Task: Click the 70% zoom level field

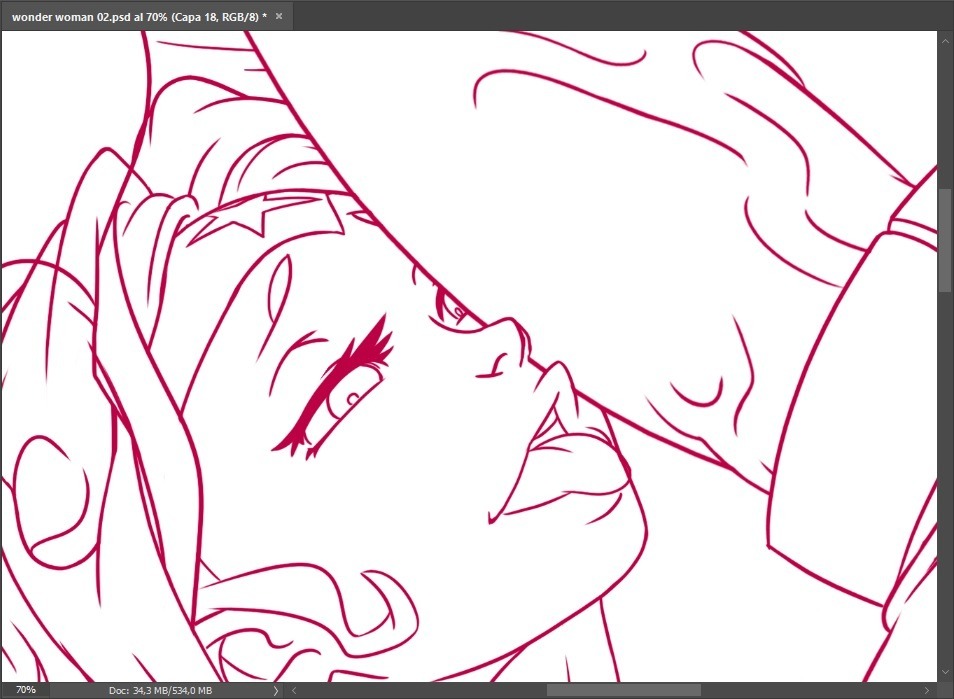Action: (26, 690)
